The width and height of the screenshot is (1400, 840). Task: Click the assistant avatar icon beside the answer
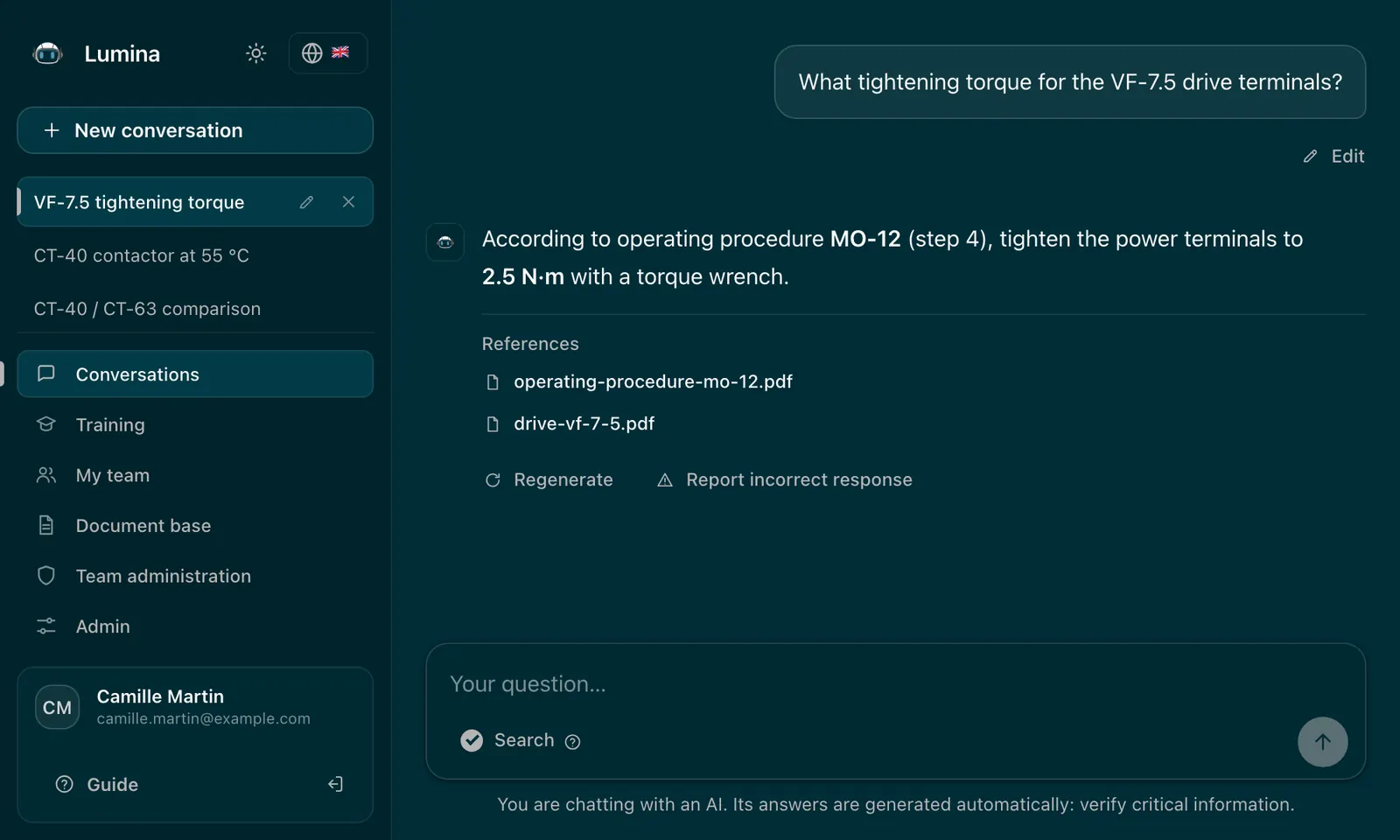(444, 242)
